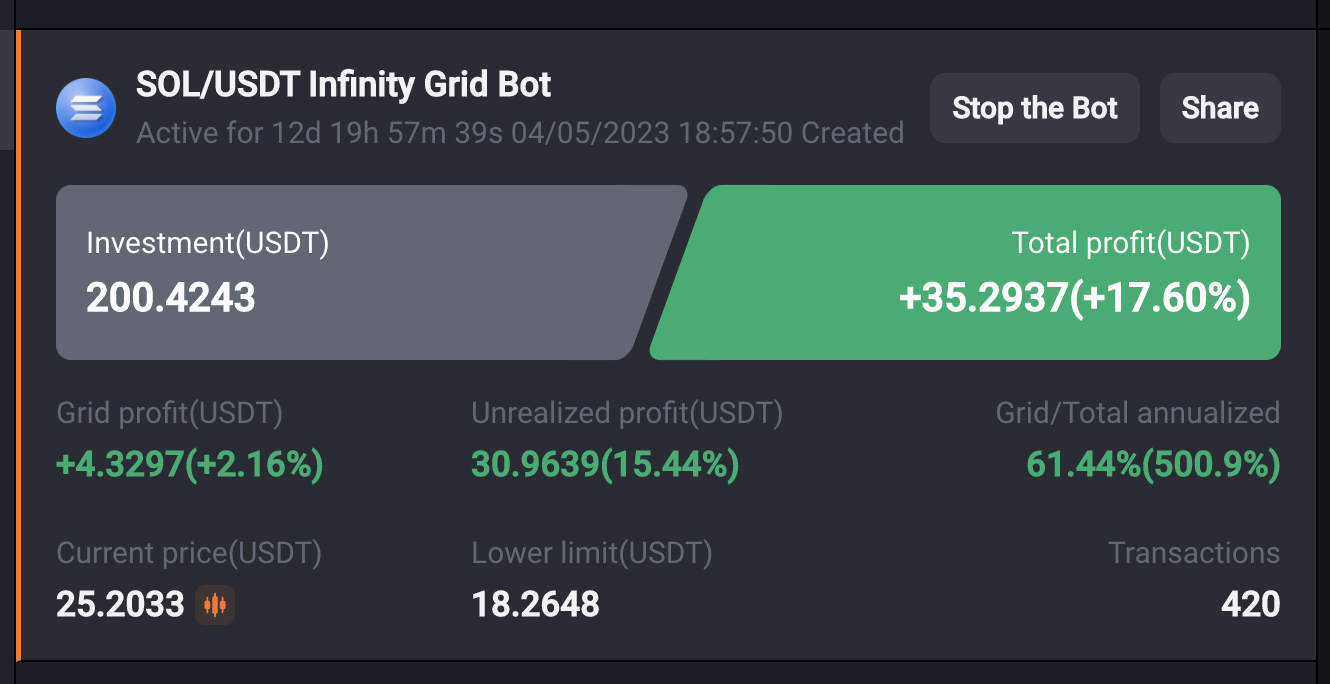Image resolution: width=1330 pixels, height=684 pixels.
Task: Click the Stop the Bot button
Action: [1035, 108]
